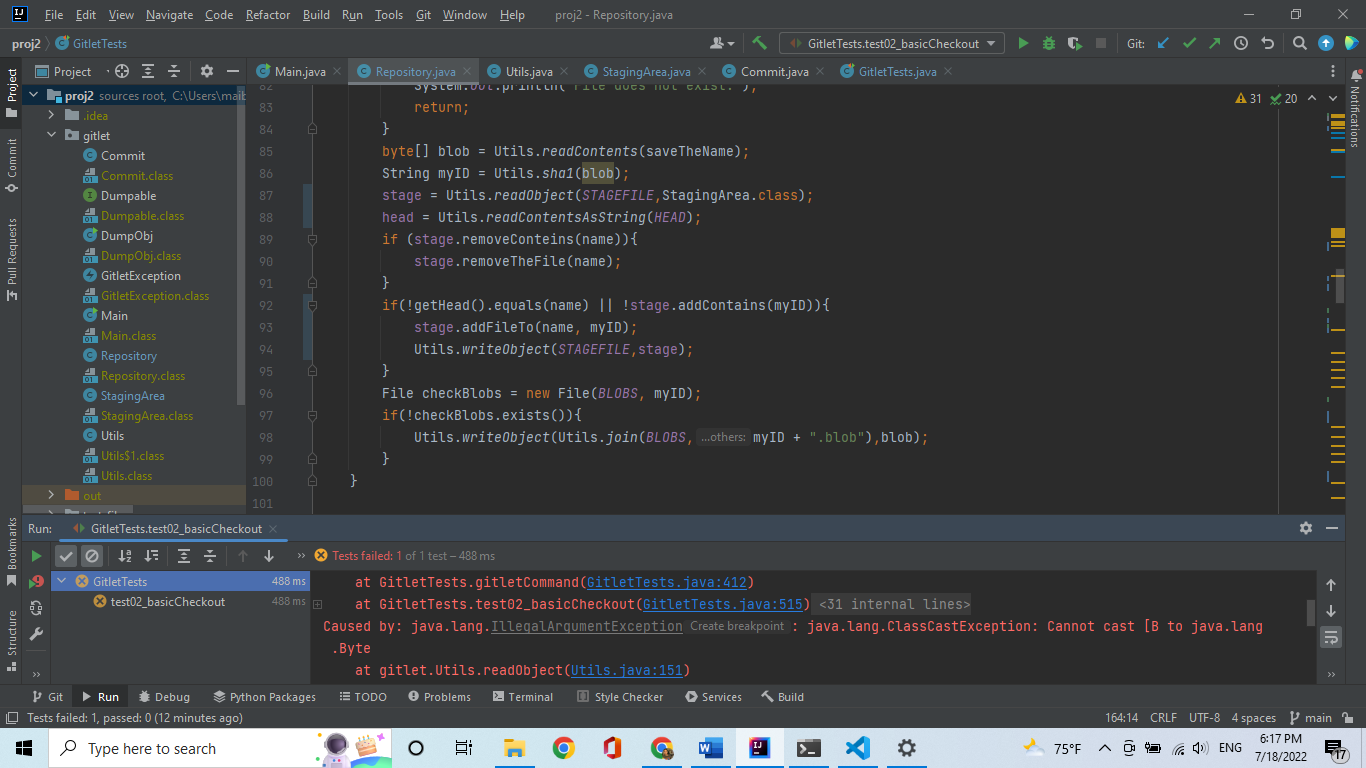Viewport: 1366px width, 768px height.
Task: Expand the out folder in project tree
Action: [x=52, y=495]
